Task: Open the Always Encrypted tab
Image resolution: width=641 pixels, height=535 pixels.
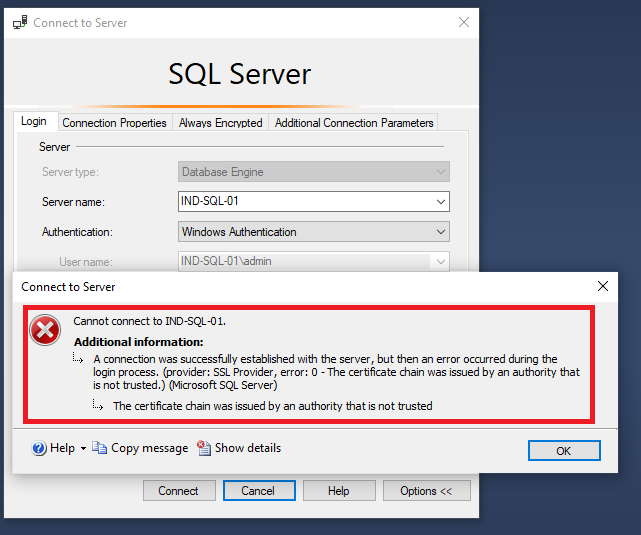Action: coord(220,123)
